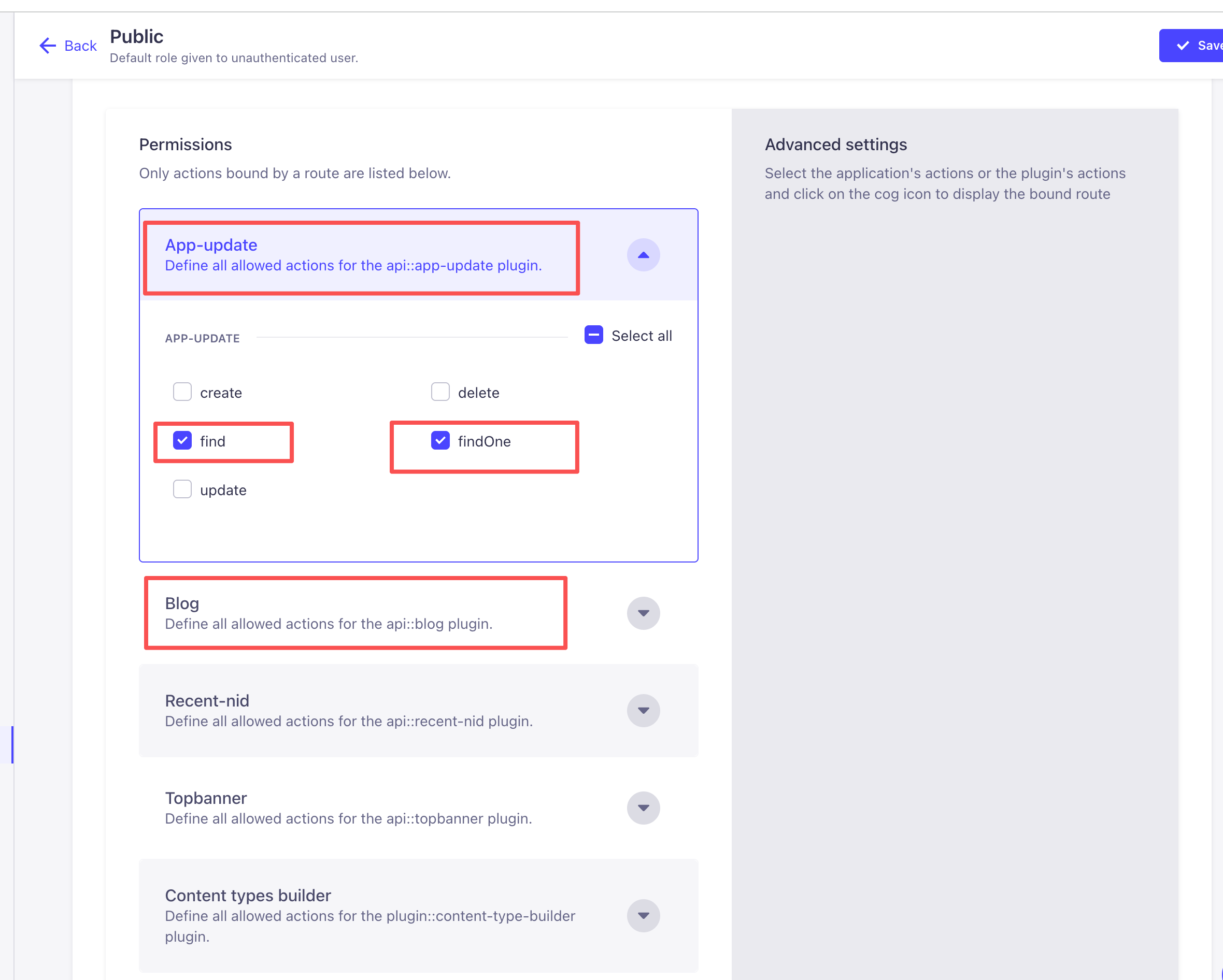Enable the delete checkbox

440,392
